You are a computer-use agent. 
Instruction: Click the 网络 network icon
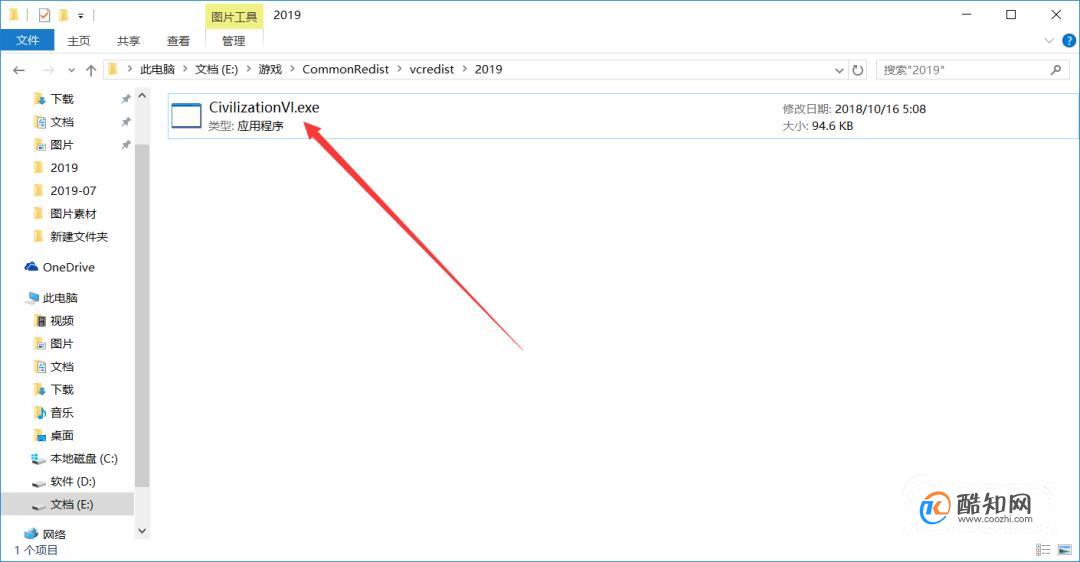tap(31, 534)
